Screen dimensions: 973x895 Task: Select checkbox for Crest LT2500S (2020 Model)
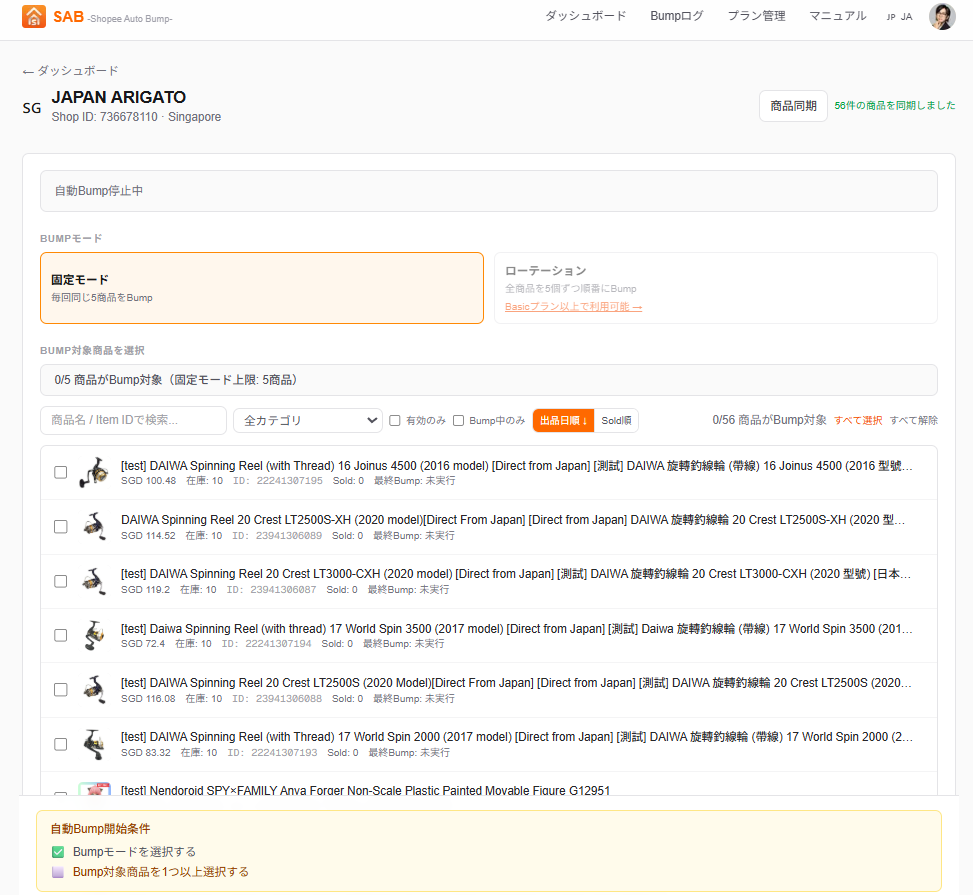click(x=61, y=690)
